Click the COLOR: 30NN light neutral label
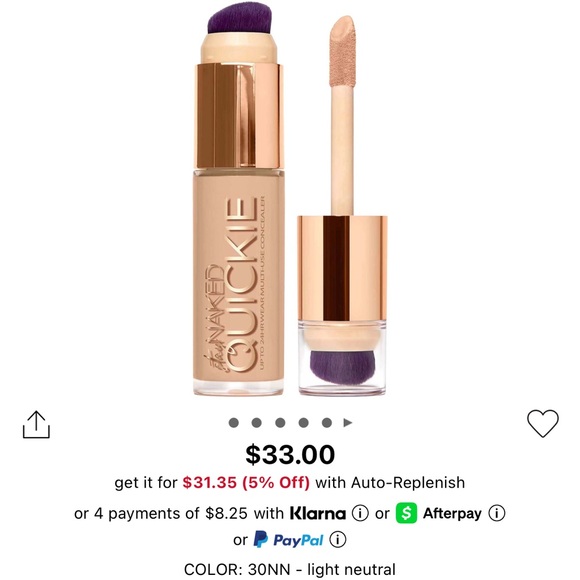Viewport: 580px width, 580px height. coord(290,570)
